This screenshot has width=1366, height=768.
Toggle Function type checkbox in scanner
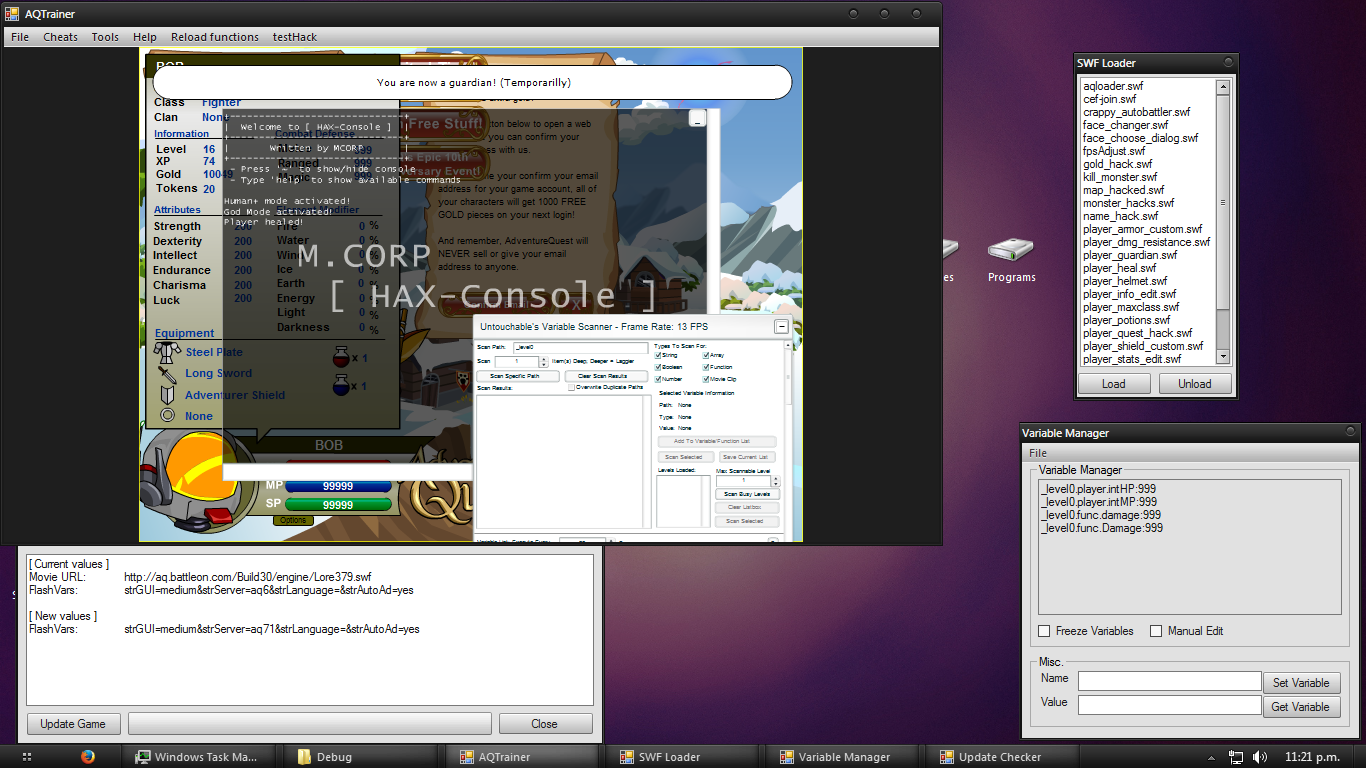pos(707,367)
